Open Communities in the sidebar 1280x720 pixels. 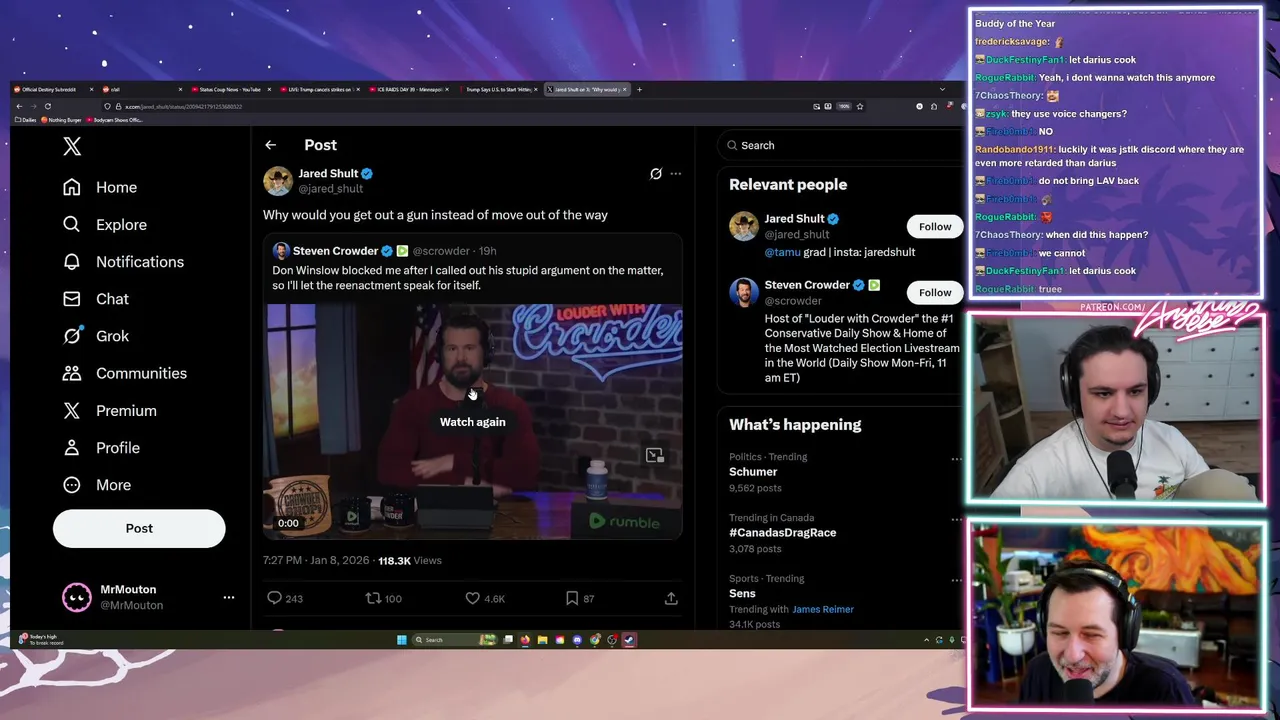tap(125, 373)
